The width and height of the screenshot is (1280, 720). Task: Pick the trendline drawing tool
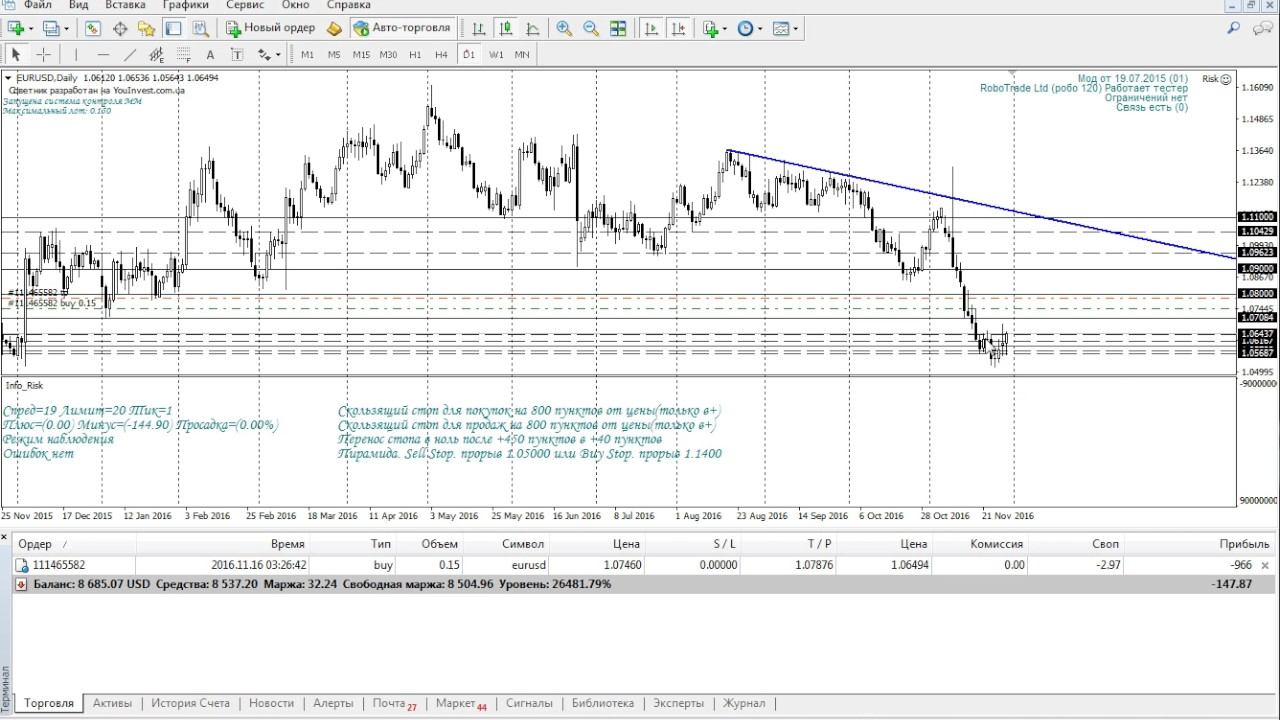pyautogui.click(x=130, y=55)
